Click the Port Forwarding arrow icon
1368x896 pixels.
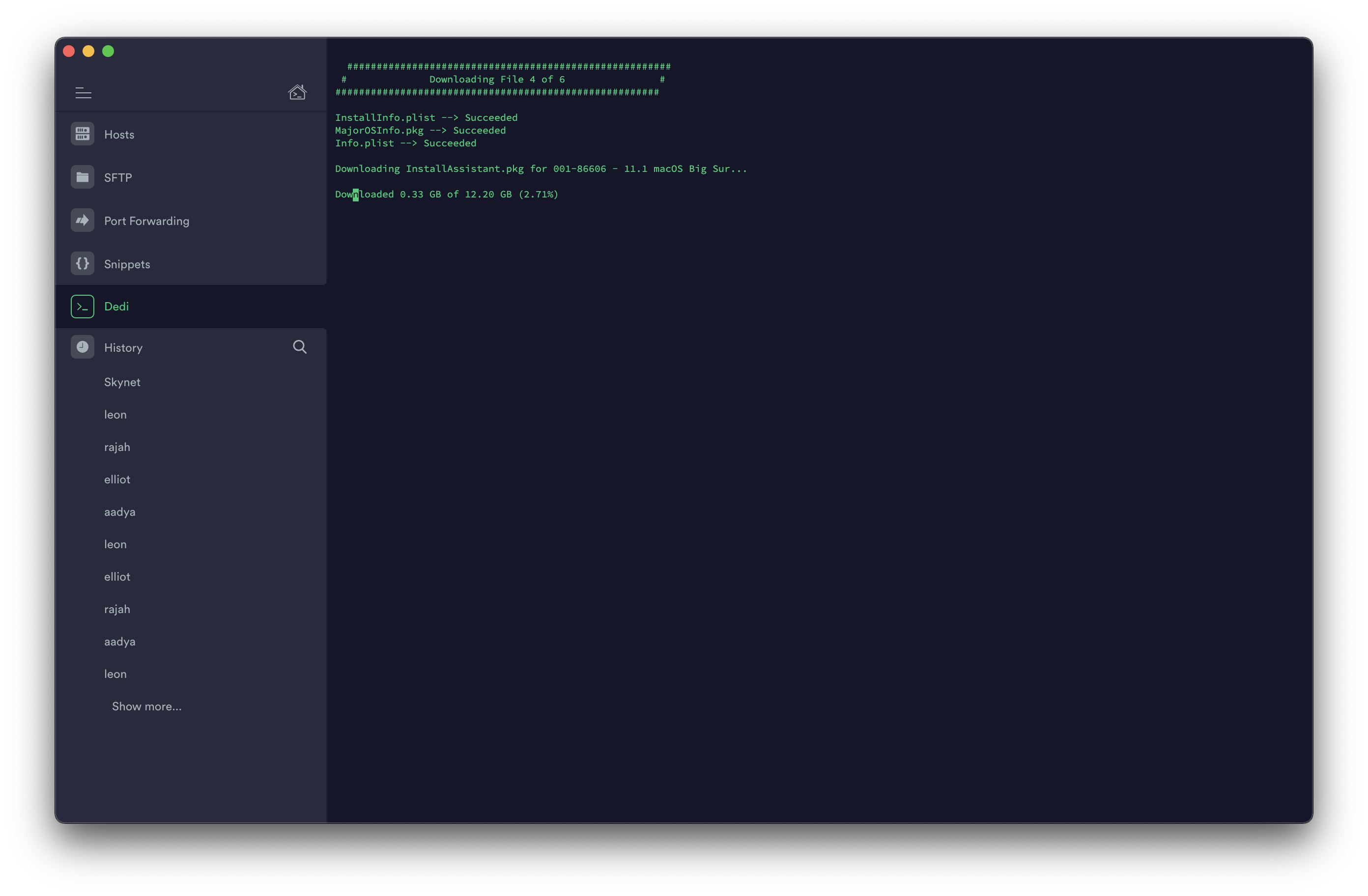coord(82,220)
